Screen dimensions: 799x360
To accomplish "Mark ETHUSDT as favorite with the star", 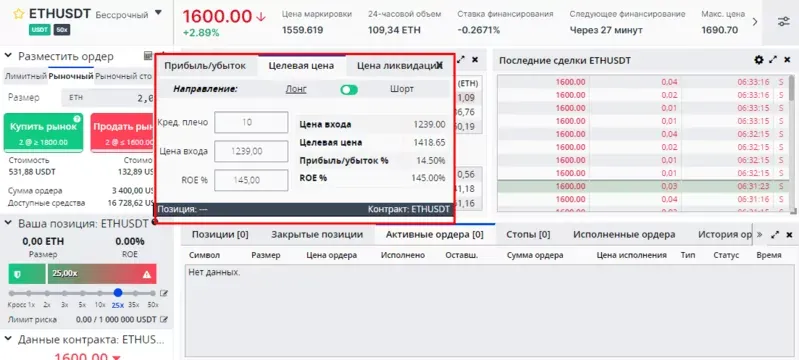I will coord(19,14).
